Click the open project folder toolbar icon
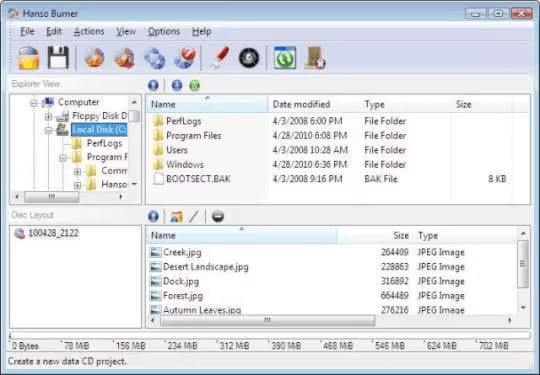The height and width of the screenshot is (375, 540). [29, 58]
